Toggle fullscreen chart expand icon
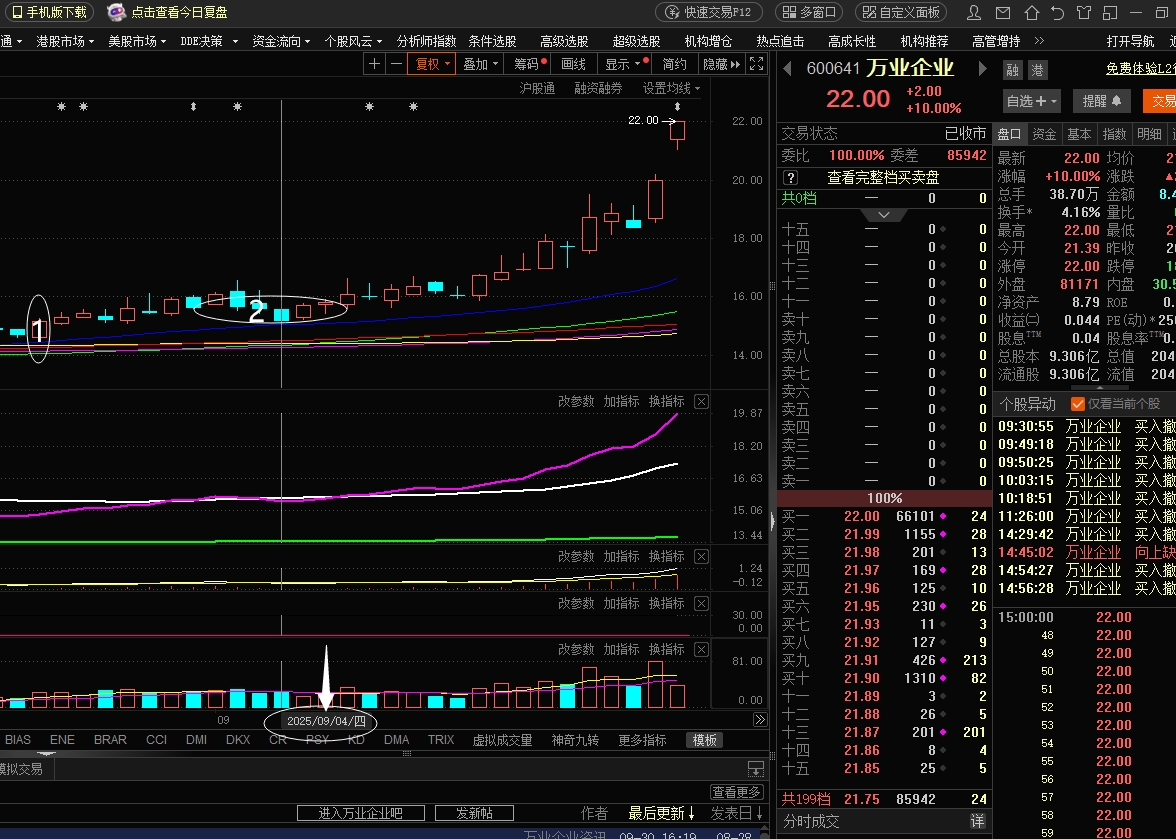 click(x=757, y=64)
